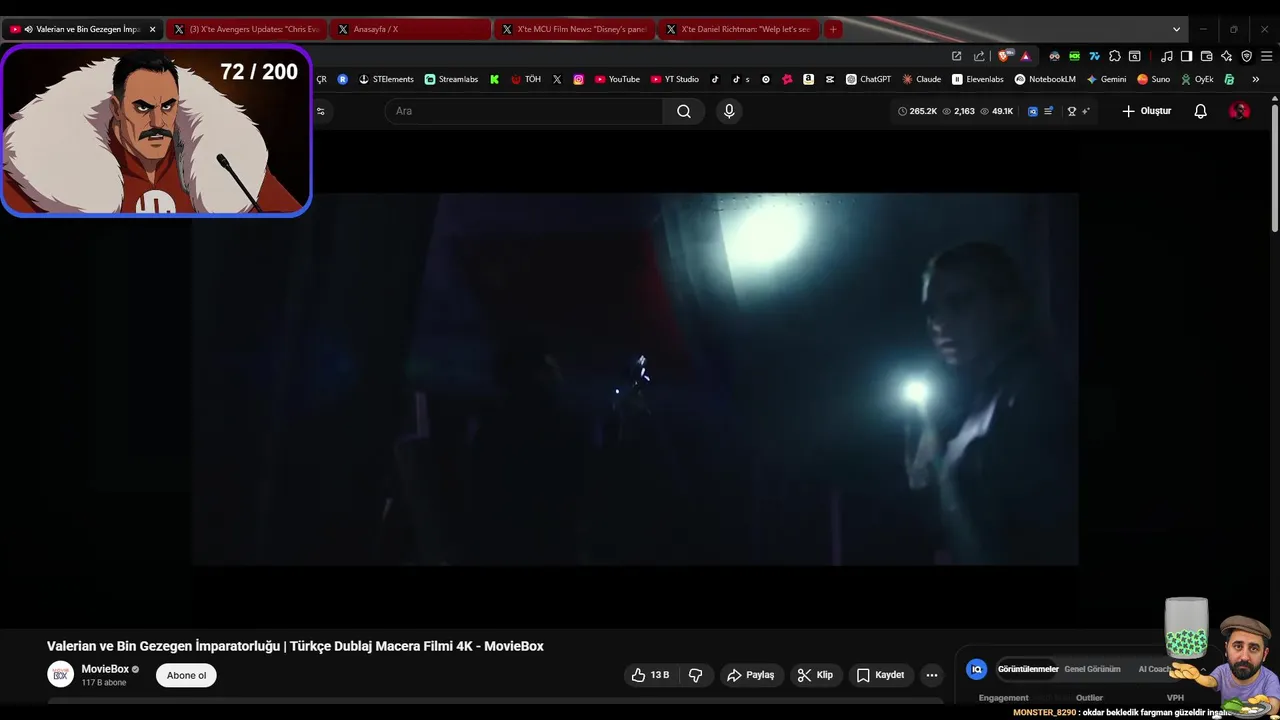1280x720 pixels.
Task: Open the X bookmark icon in bookmarks bar
Action: click(x=557, y=79)
